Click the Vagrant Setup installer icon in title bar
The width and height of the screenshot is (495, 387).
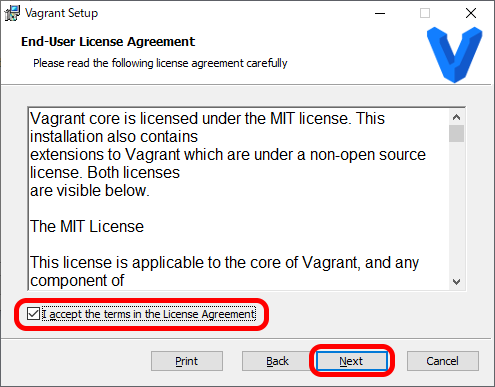click(x=12, y=13)
